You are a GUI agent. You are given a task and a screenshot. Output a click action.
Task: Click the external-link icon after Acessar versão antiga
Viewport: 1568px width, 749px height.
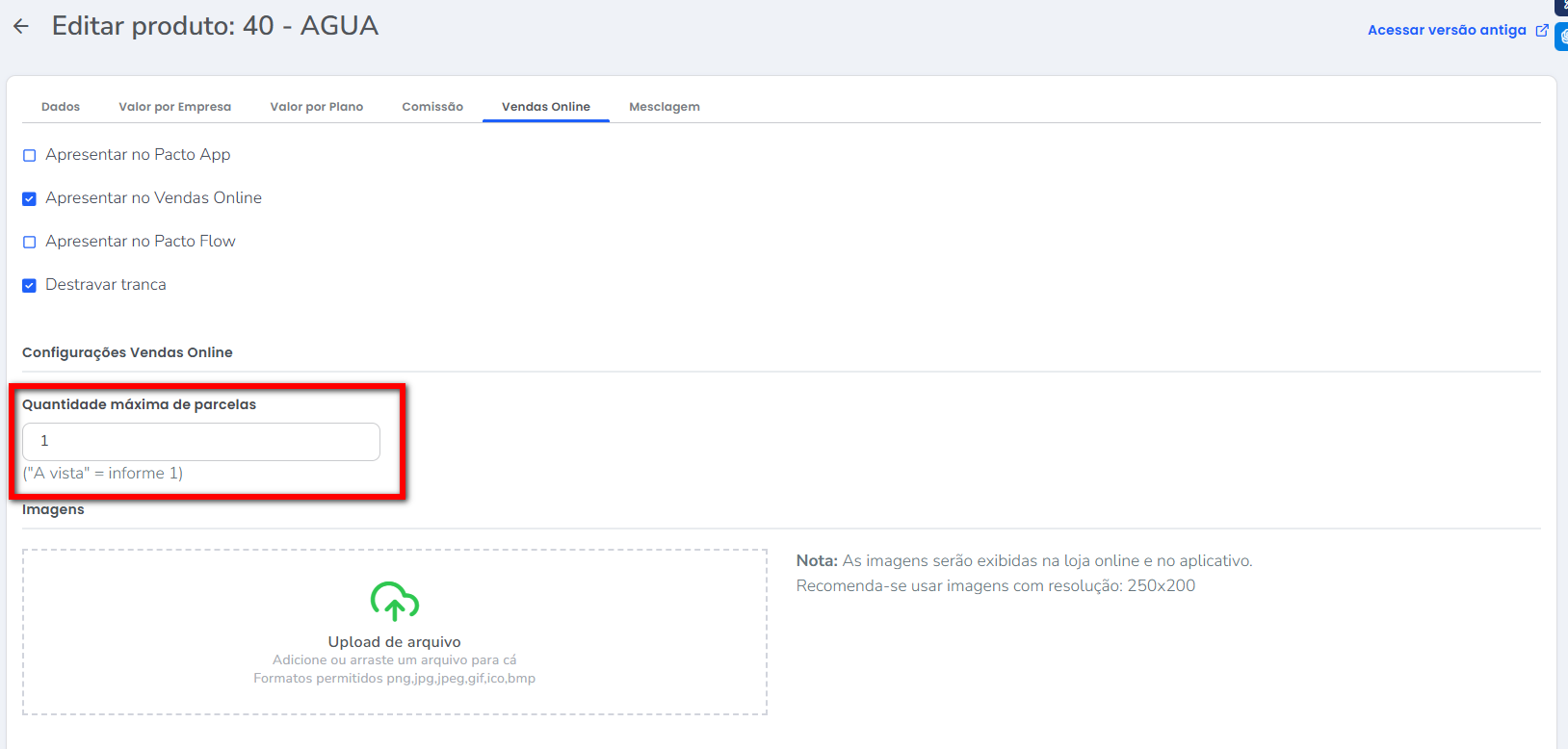1541,30
